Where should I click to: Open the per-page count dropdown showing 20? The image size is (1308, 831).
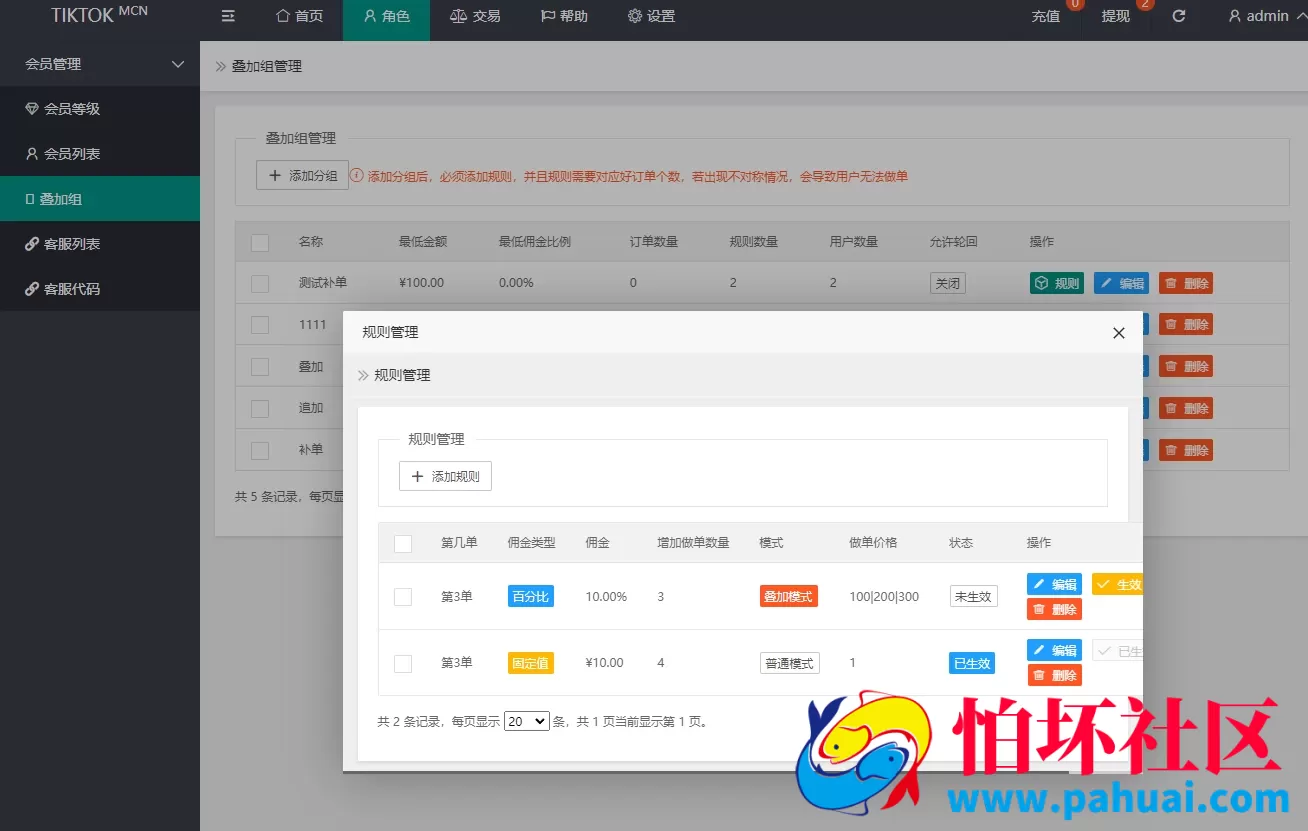526,721
